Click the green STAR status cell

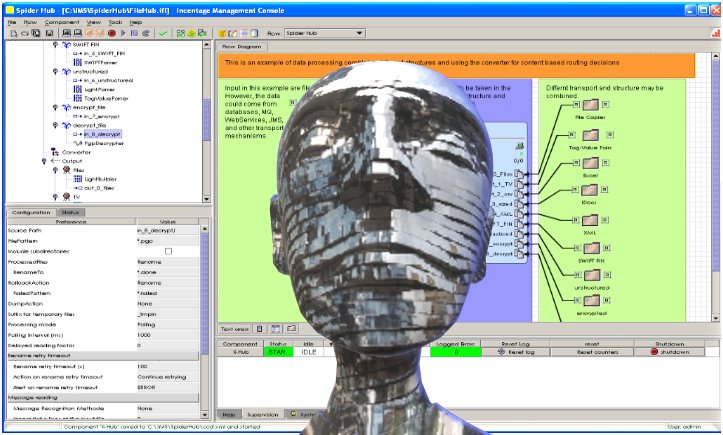278,352
